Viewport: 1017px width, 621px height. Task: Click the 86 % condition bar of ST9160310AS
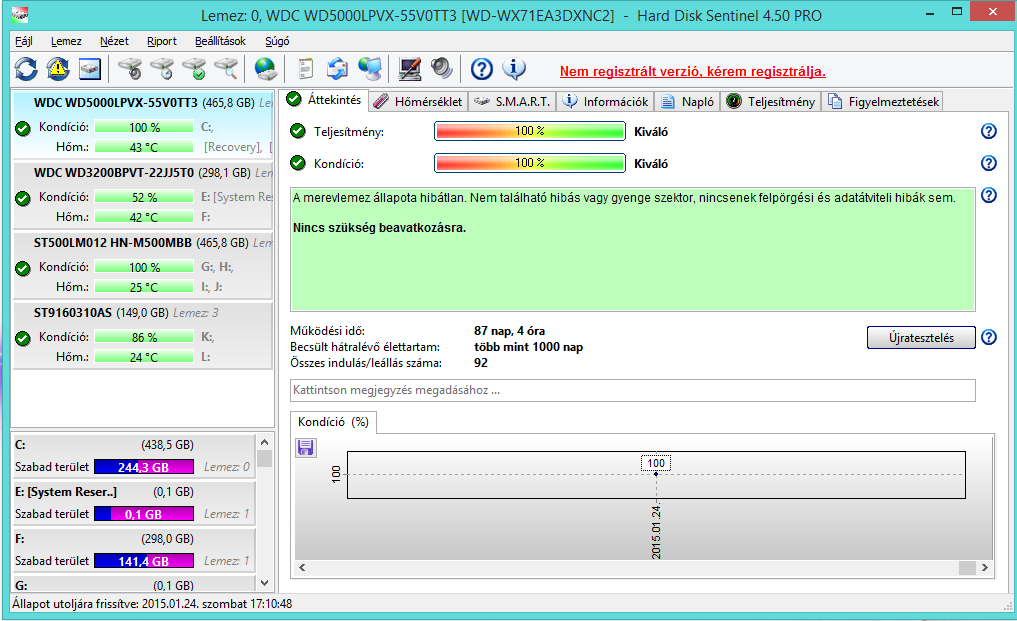pos(144,337)
